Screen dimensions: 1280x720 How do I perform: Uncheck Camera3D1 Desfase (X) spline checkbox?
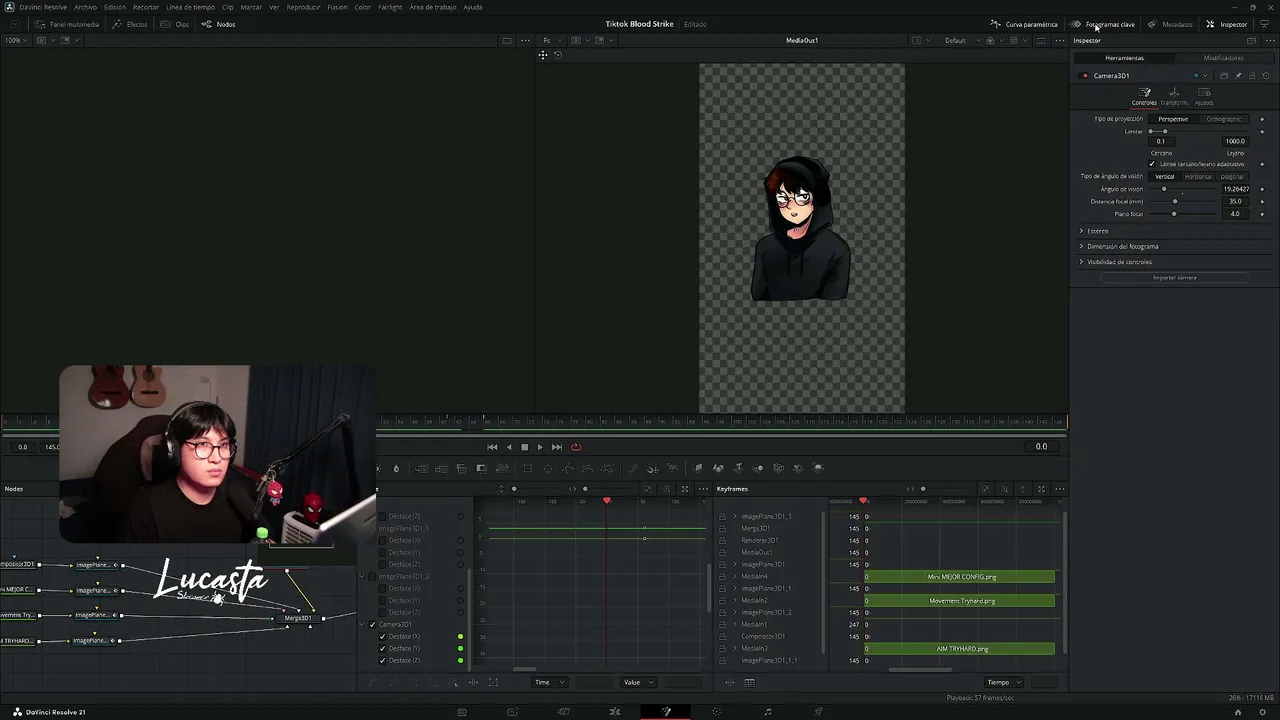(382, 637)
